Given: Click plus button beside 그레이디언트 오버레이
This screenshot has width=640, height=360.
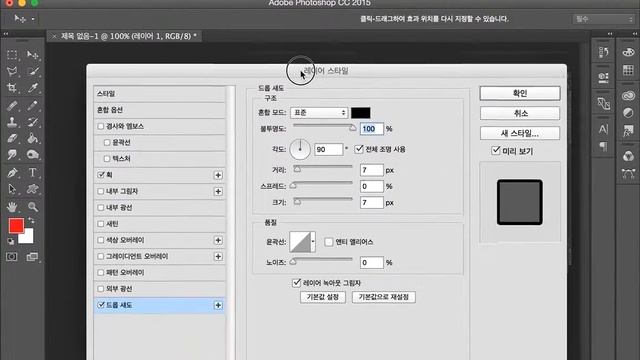Looking at the screenshot, I should (x=218, y=256).
